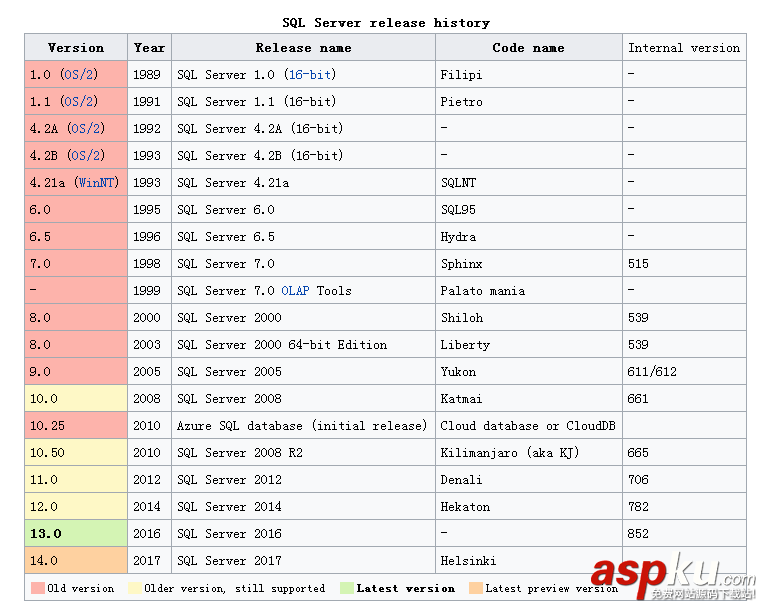The image size is (761, 606).
Task: Click the orange Latest preview version swatch
Action: (x=476, y=588)
